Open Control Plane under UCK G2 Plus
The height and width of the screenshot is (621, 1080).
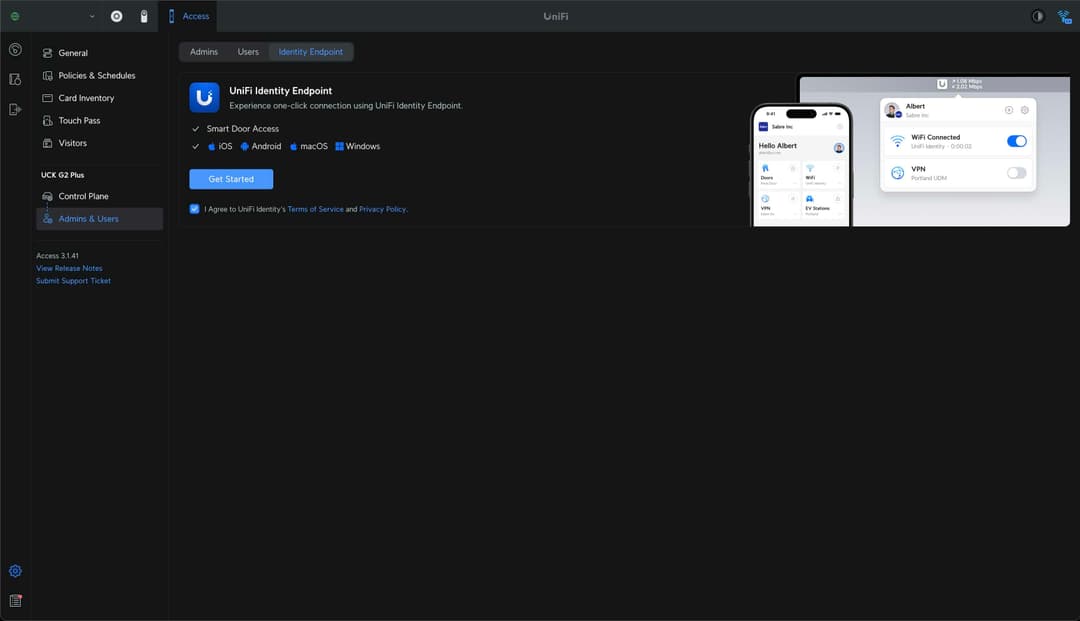pyautogui.click(x=99, y=196)
